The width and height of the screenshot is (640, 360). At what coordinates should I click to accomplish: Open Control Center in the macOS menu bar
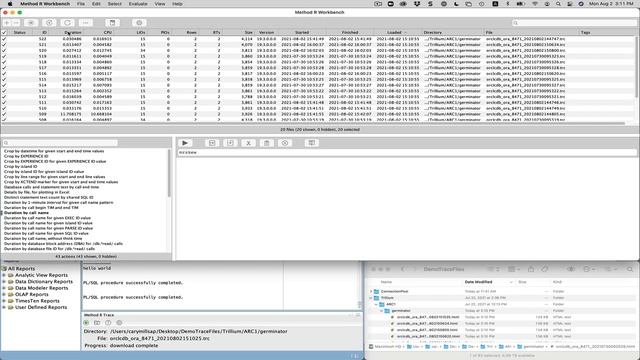[x=569, y=4]
